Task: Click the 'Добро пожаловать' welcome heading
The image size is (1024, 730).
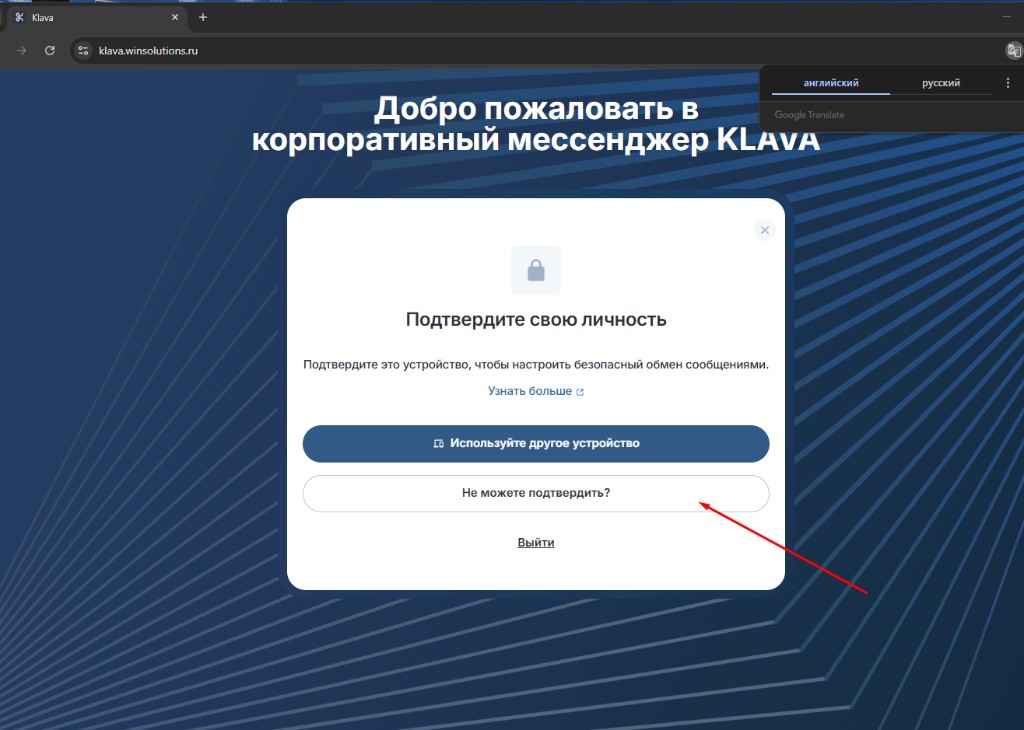Action: click(536, 124)
